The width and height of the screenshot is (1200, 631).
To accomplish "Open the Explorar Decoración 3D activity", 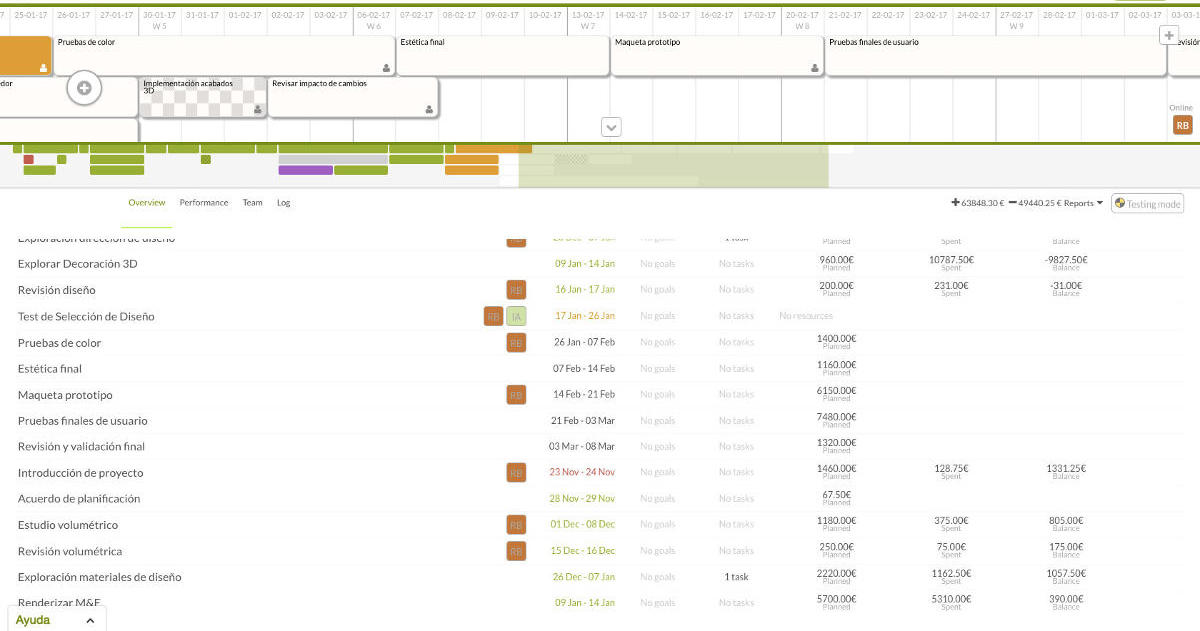I will tap(78, 264).
